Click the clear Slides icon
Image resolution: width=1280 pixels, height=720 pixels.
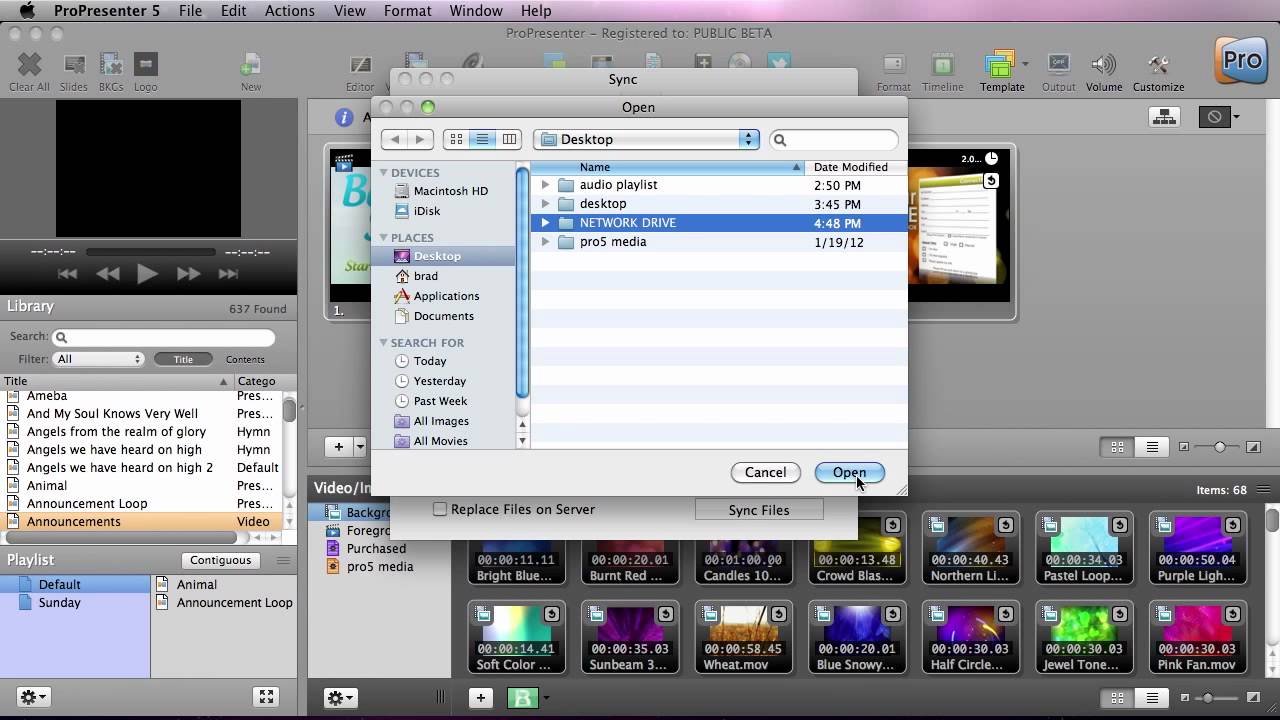(x=74, y=66)
